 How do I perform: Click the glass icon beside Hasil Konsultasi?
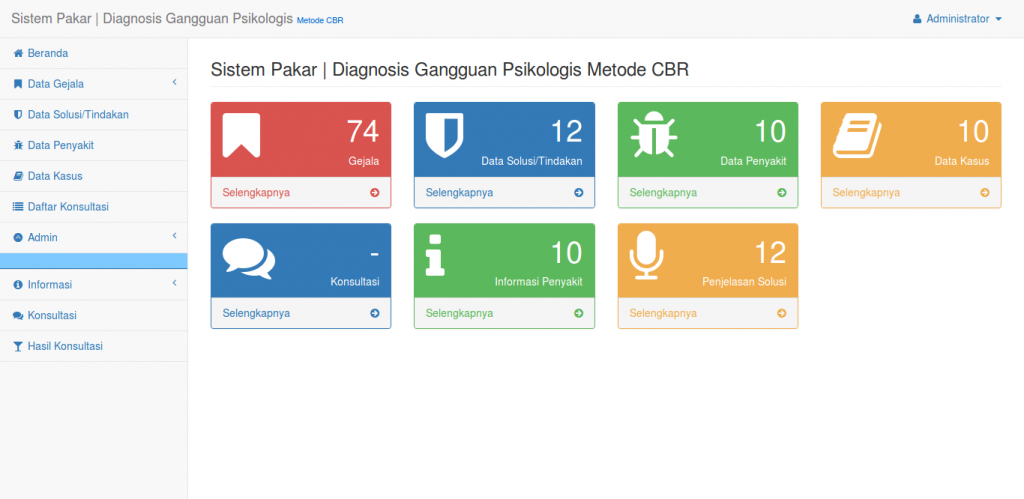18,347
